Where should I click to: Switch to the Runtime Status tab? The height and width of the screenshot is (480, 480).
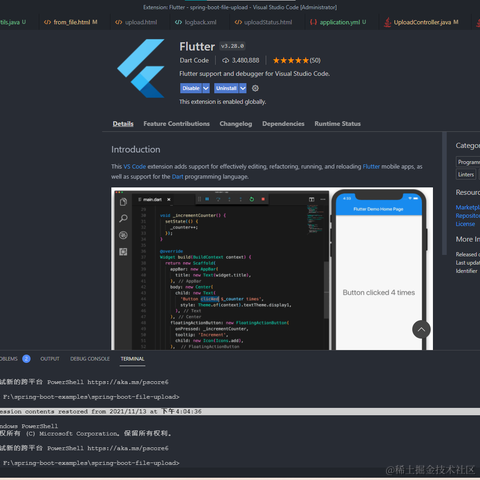coord(337,124)
